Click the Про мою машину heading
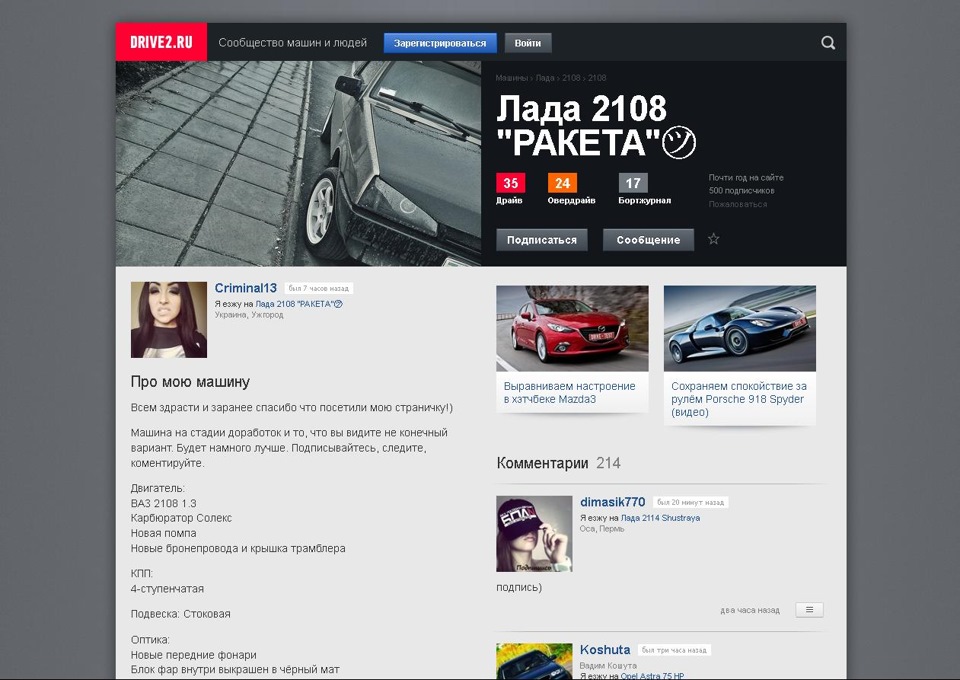The height and width of the screenshot is (680, 960). coord(190,382)
